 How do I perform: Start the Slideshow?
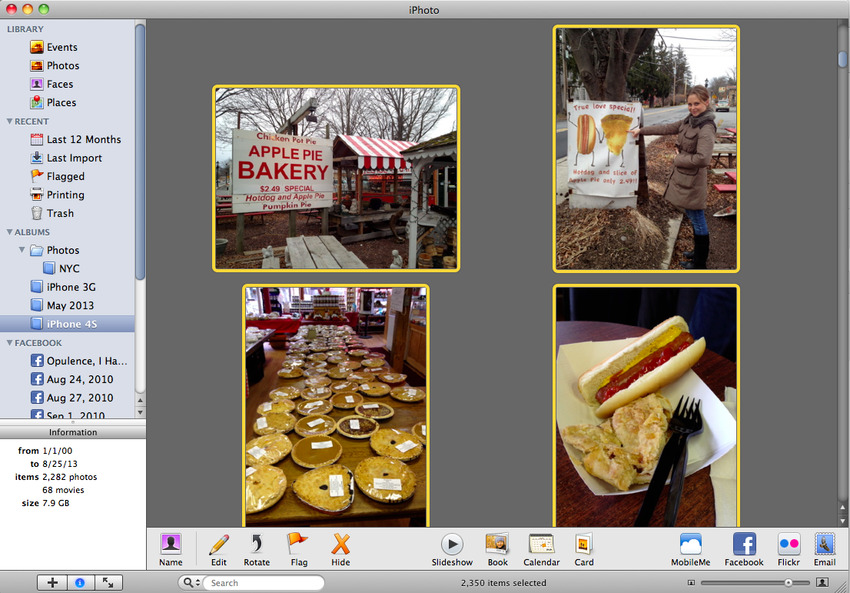pos(452,549)
